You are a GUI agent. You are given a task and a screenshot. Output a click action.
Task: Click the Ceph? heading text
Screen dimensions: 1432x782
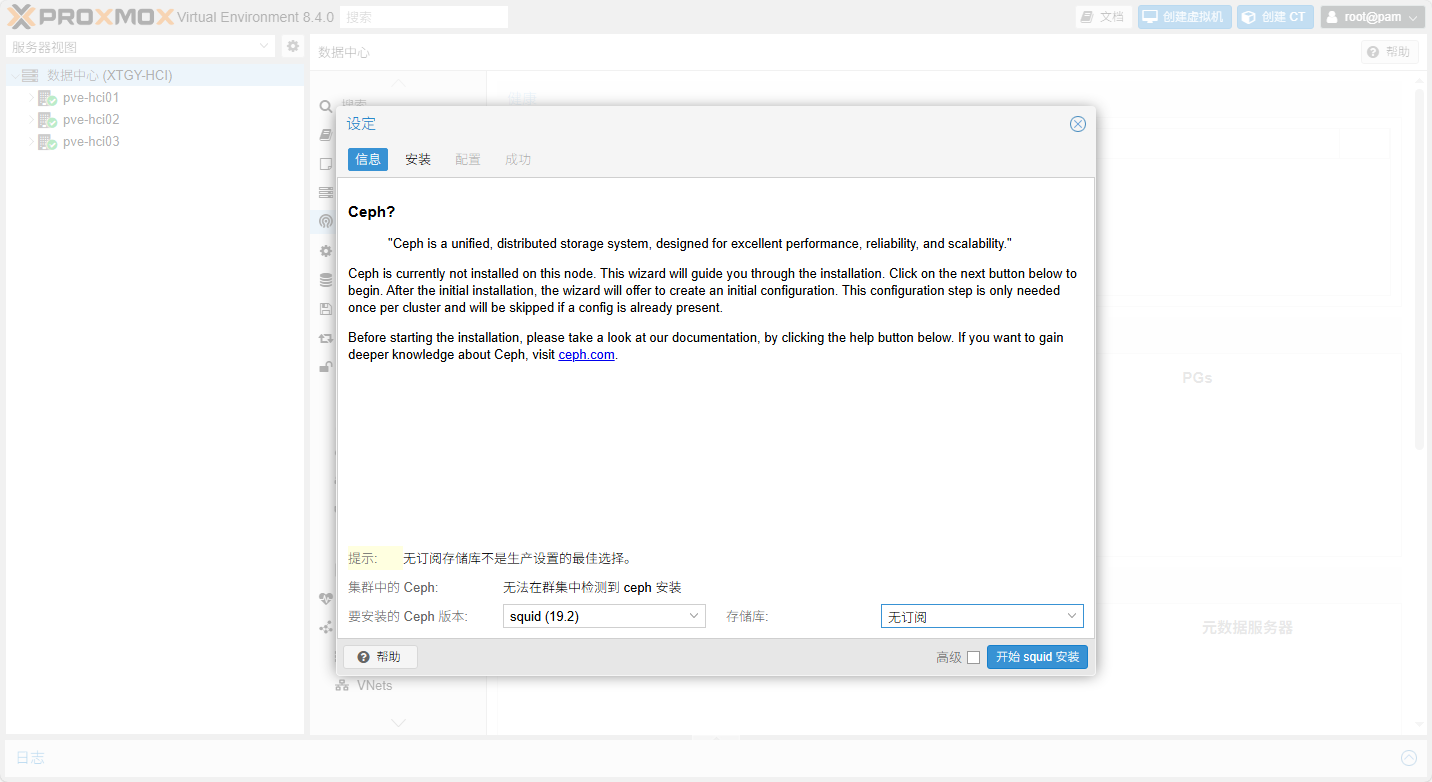pos(372,212)
